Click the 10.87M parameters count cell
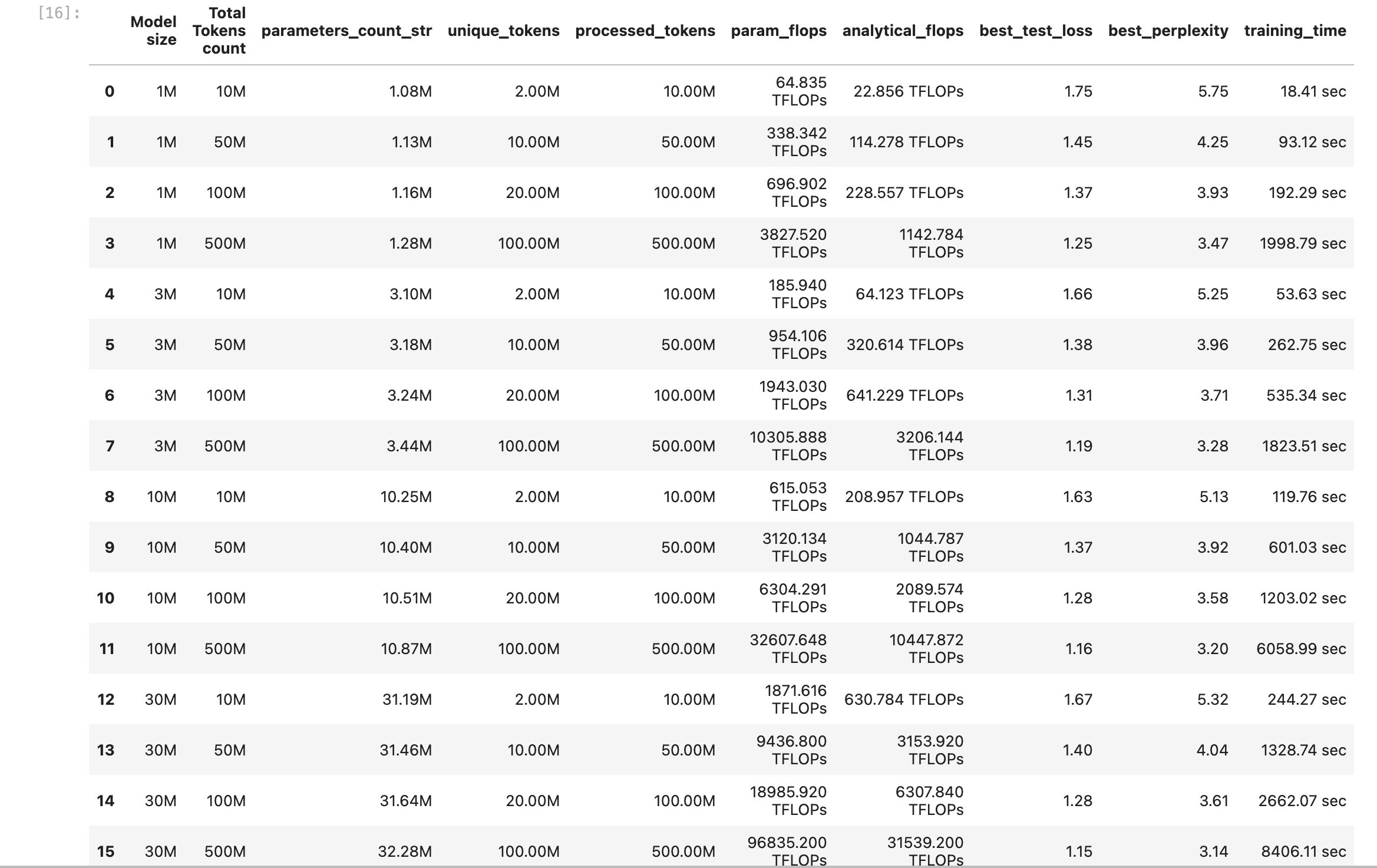 (406, 649)
